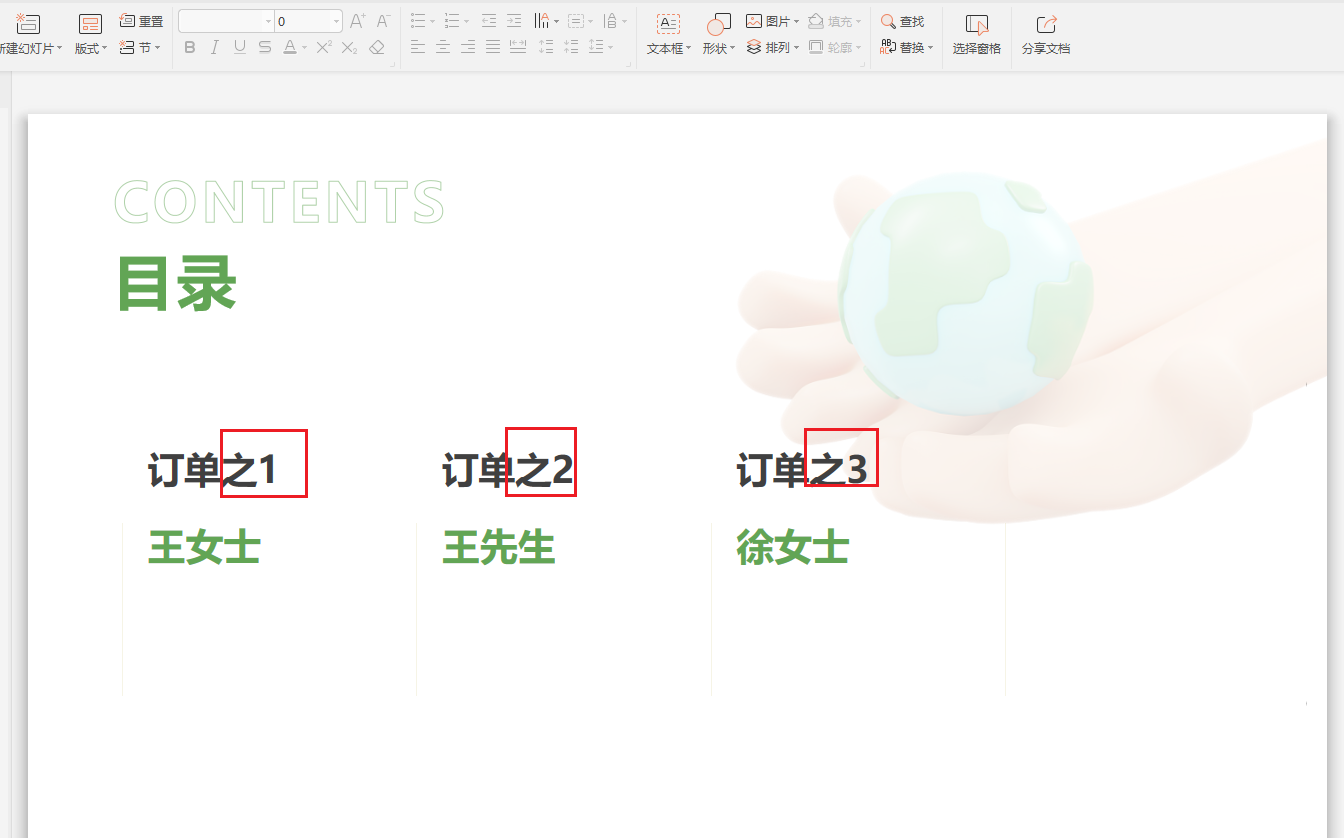Click the clear formatting eraser icon

point(376,46)
